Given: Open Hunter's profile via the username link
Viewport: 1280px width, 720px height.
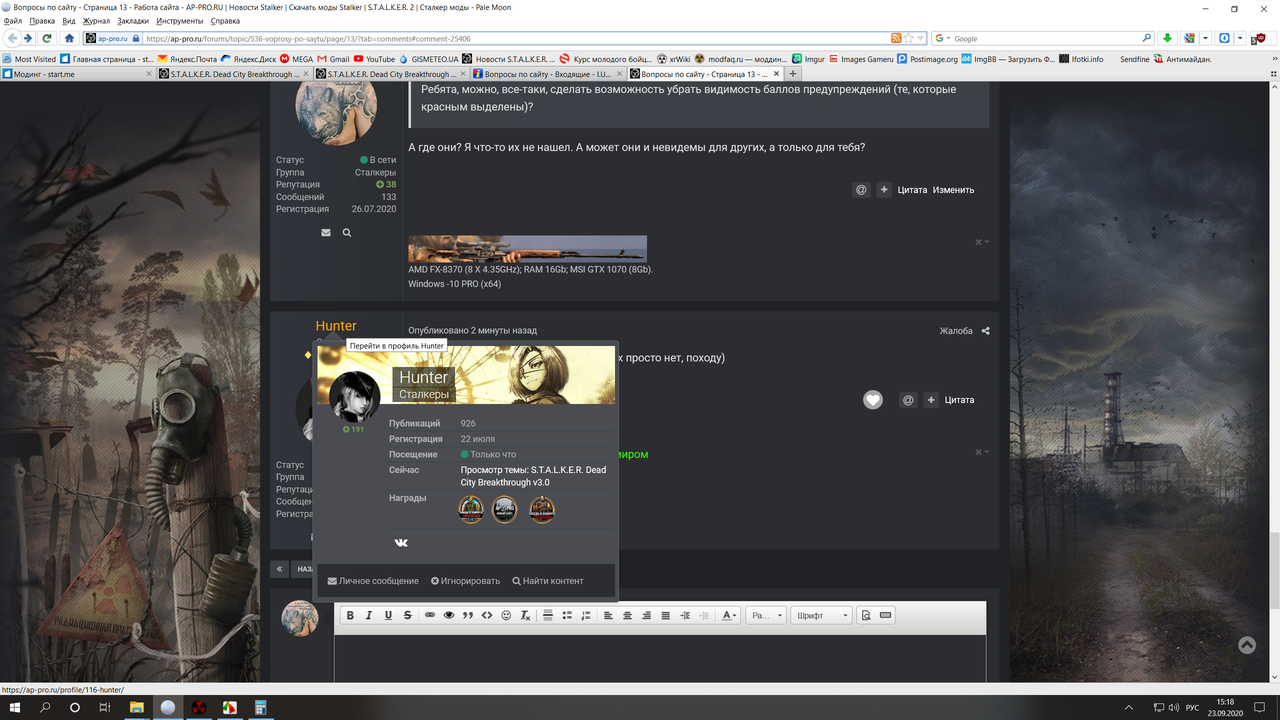Looking at the screenshot, I should point(336,326).
